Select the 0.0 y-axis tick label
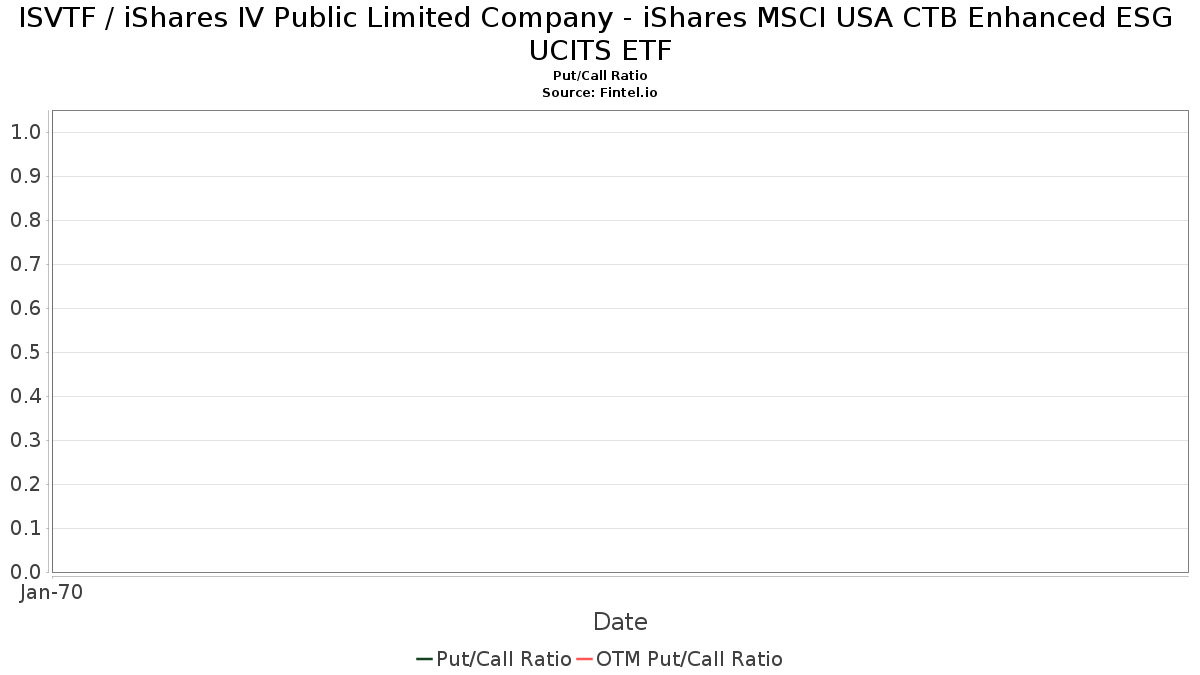 click(25, 572)
